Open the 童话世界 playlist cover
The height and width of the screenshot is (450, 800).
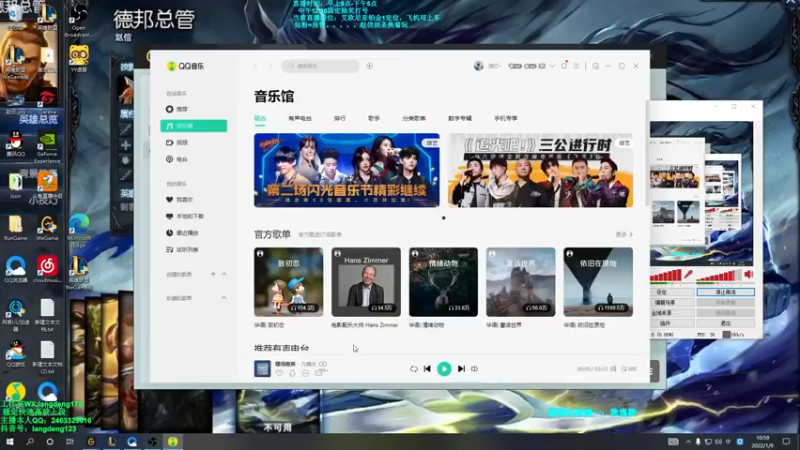click(521, 282)
